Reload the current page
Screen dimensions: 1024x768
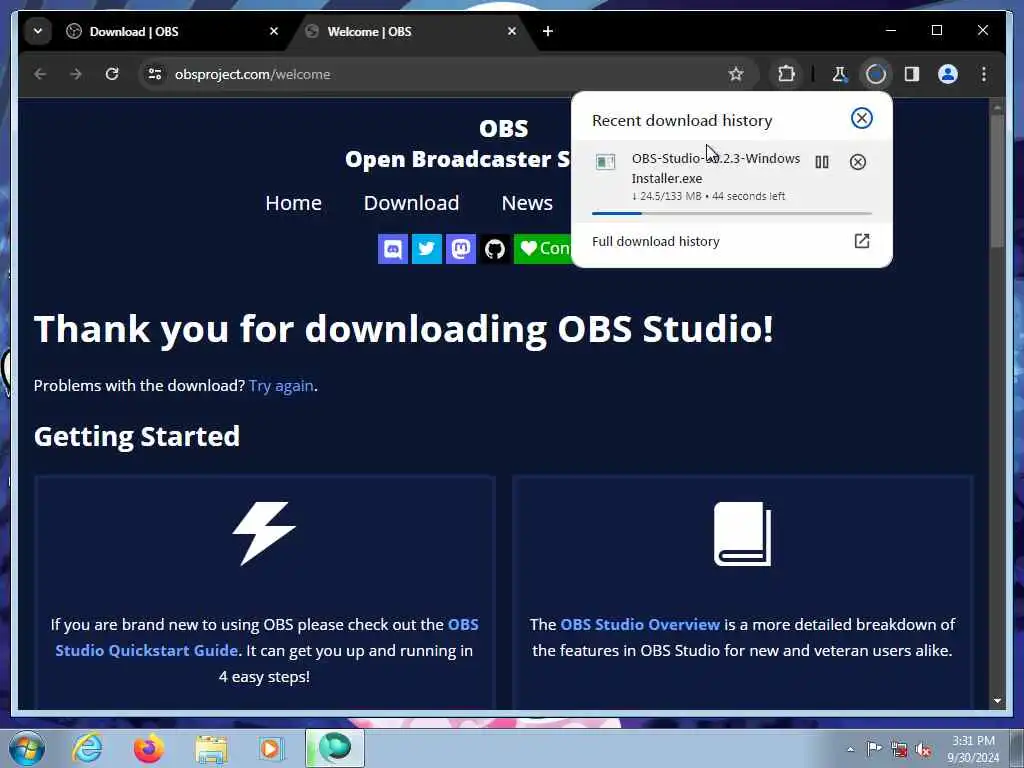coord(112,74)
